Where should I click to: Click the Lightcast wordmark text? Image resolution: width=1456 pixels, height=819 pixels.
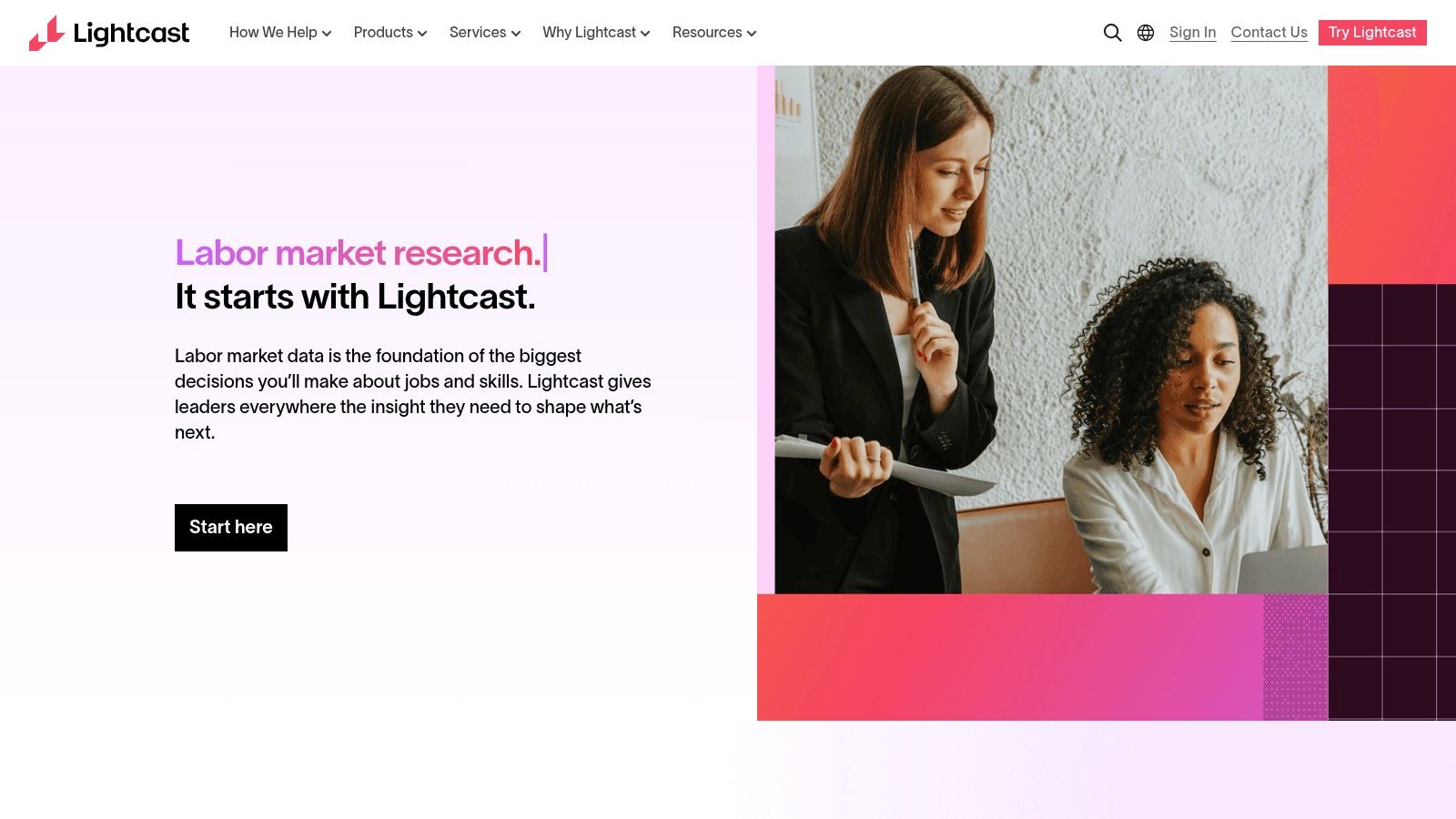click(x=131, y=34)
